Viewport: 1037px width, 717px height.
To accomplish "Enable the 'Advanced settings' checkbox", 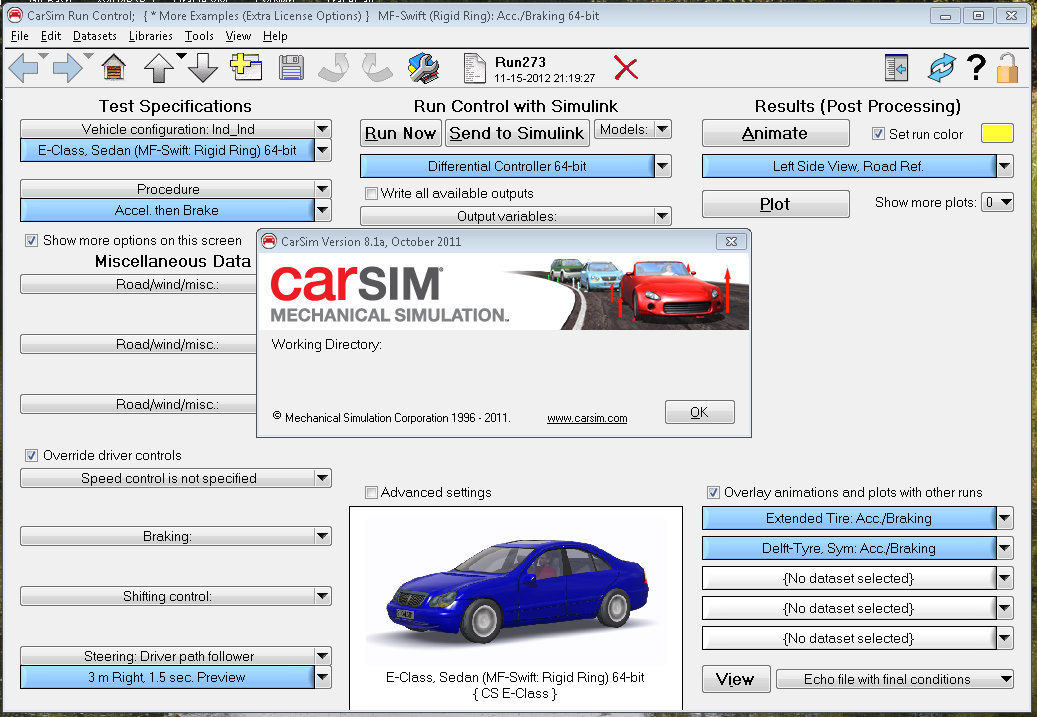I will 372,492.
